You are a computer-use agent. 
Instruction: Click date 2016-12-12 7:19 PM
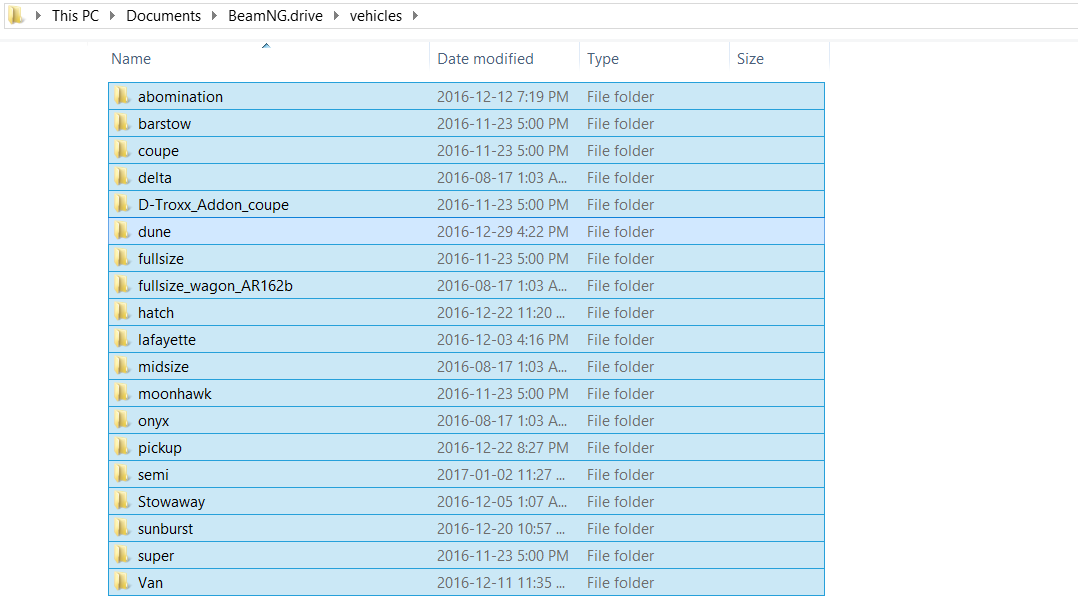point(503,96)
